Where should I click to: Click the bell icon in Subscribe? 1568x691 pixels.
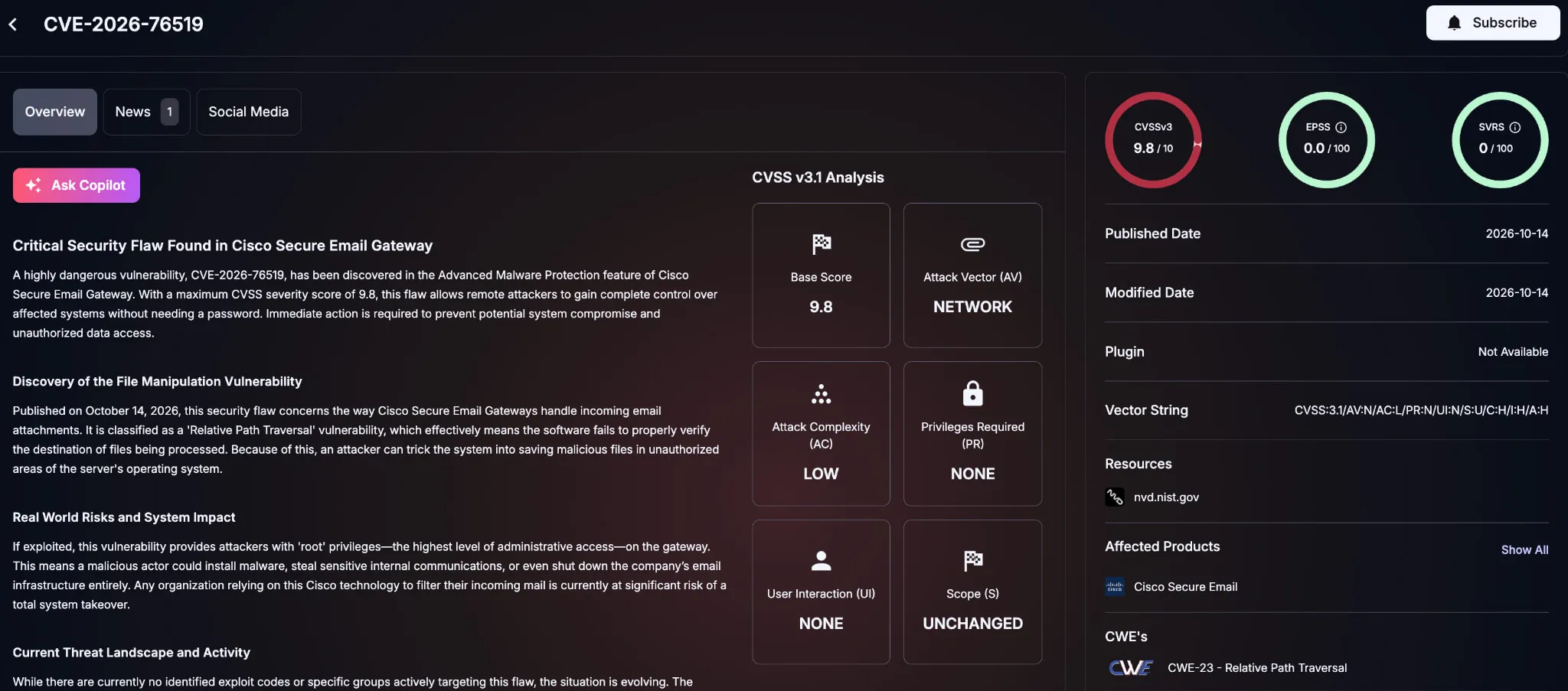click(x=1454, y=23)
